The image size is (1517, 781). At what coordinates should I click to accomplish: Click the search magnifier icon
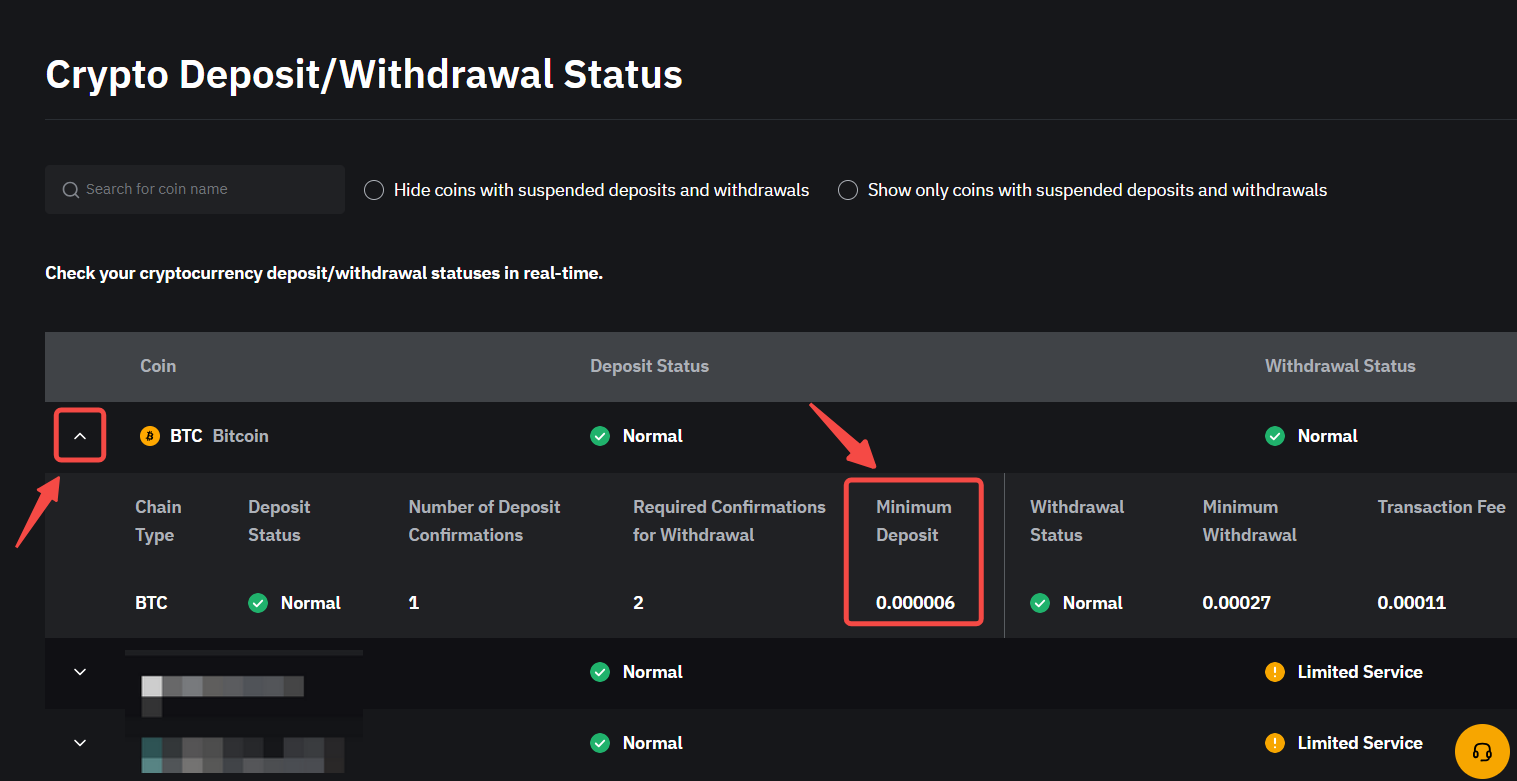tap(70, 190)
